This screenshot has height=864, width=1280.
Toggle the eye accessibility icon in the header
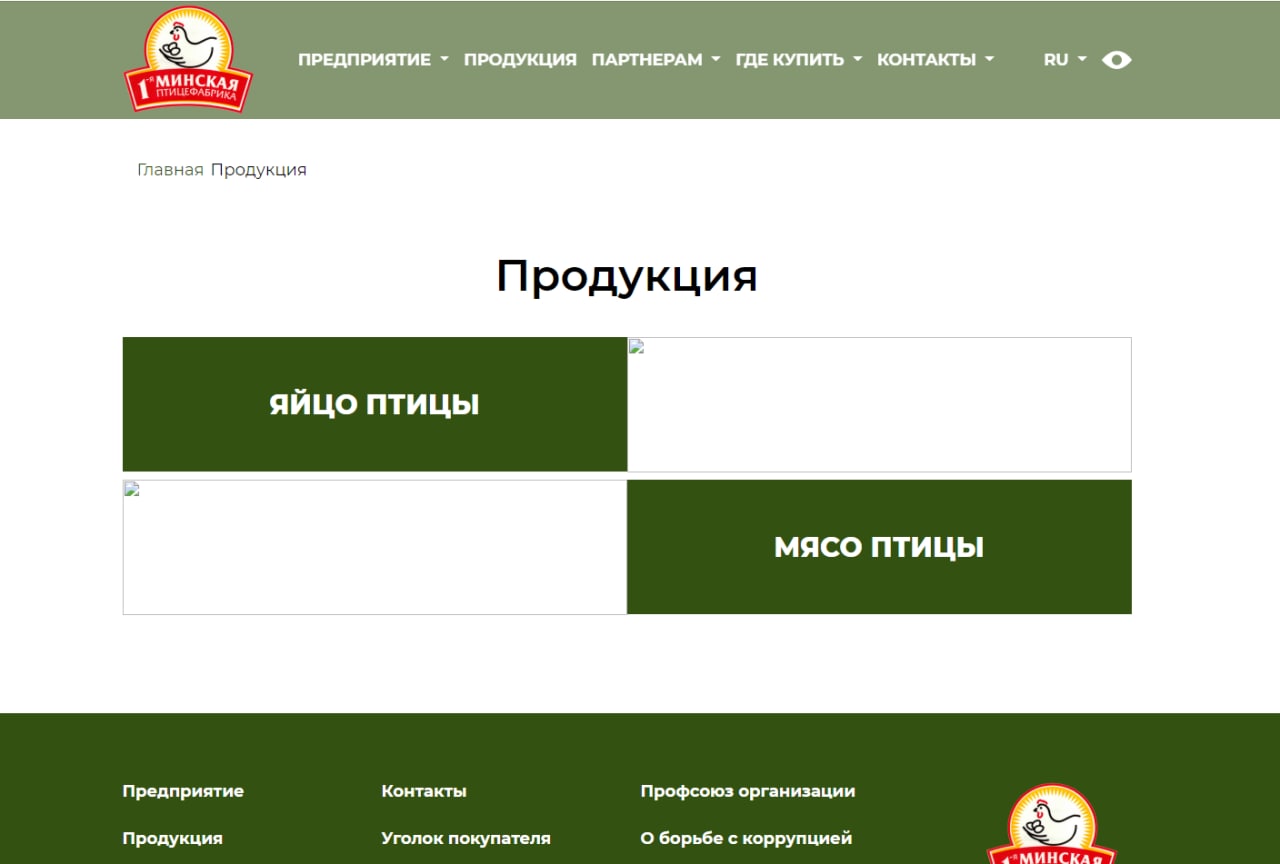pos(1116,60)
